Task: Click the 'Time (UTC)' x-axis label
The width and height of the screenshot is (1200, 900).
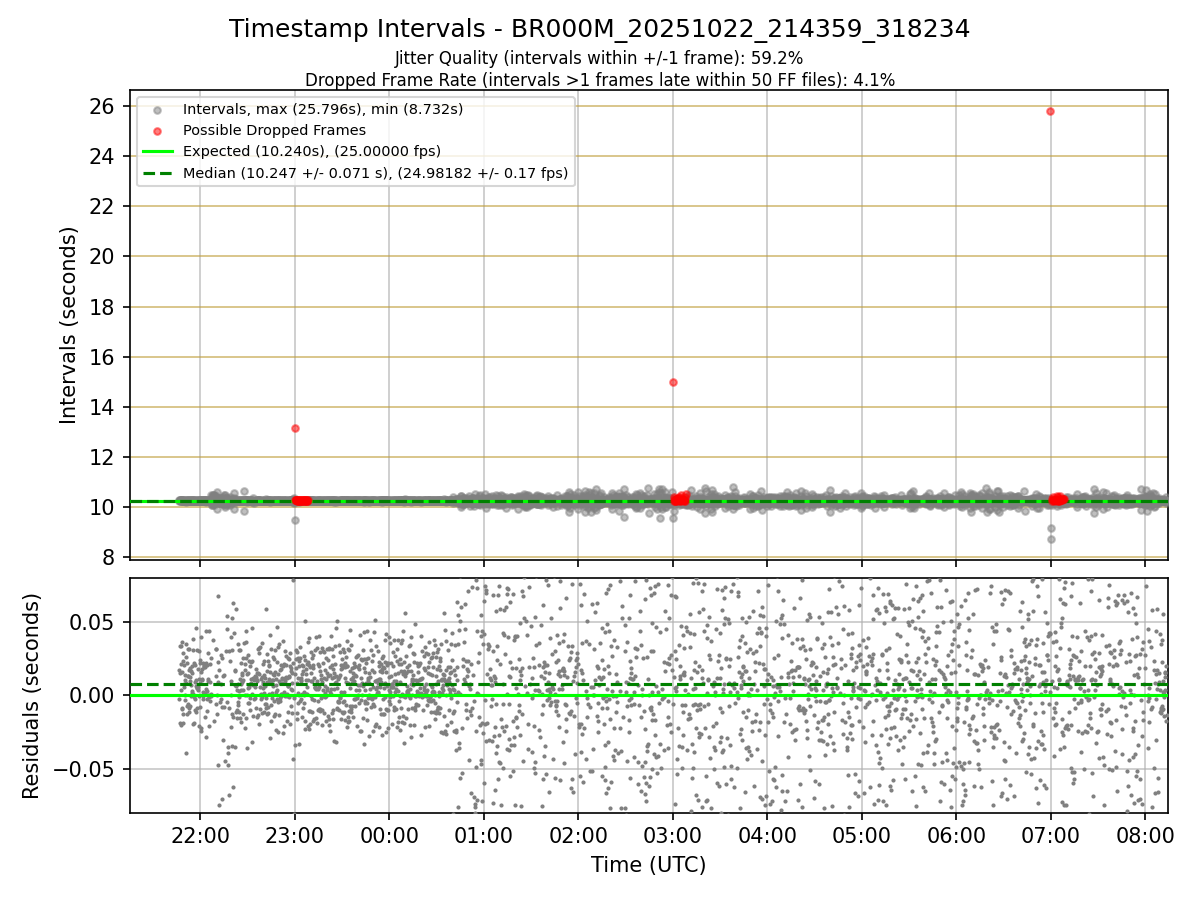Action: (x=648, y=865)
